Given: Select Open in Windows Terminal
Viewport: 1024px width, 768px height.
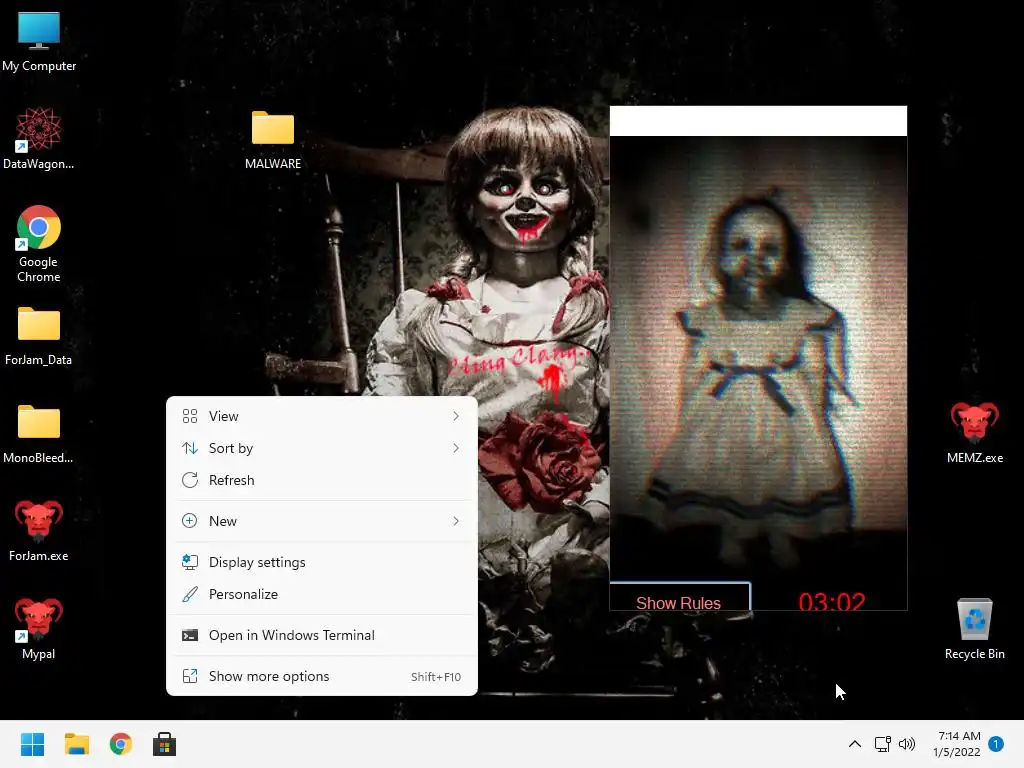Looking at the screenshot, I should (x=322, y=635).
